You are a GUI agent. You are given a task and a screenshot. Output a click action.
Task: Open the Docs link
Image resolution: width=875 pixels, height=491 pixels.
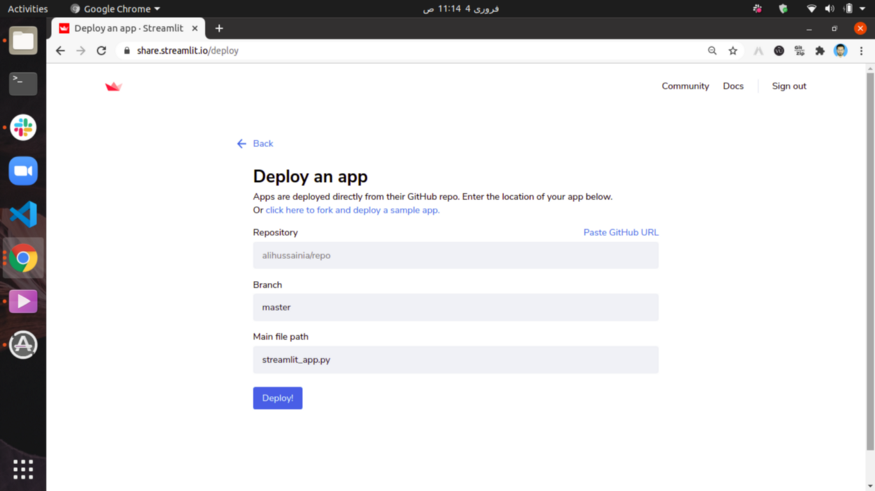click(733, 86)
